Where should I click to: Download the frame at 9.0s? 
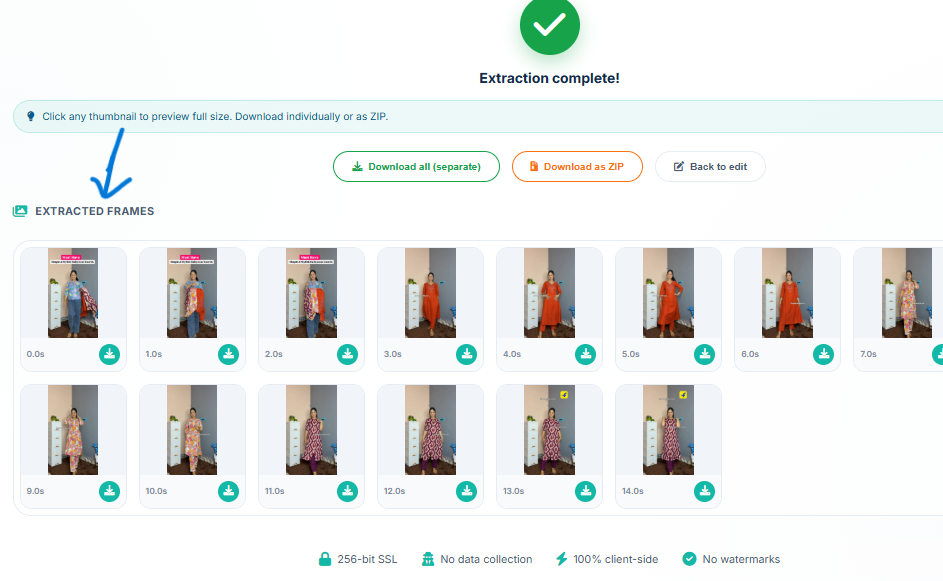coord(109,491)
